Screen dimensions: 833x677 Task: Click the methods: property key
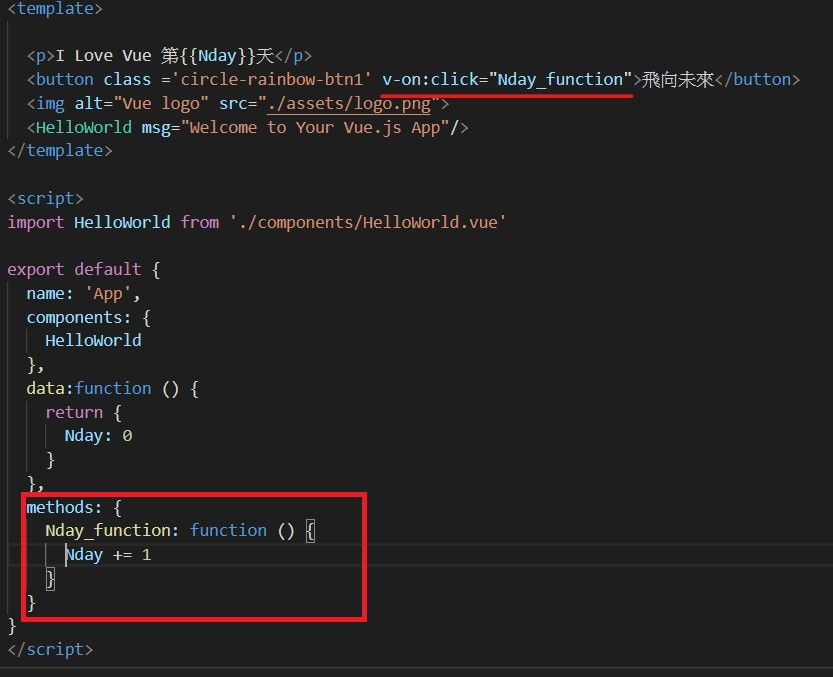(64, 507)
